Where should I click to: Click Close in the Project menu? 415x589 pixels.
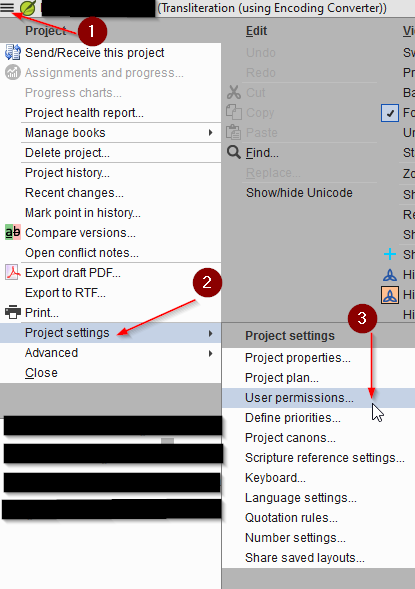click(41, 373)
